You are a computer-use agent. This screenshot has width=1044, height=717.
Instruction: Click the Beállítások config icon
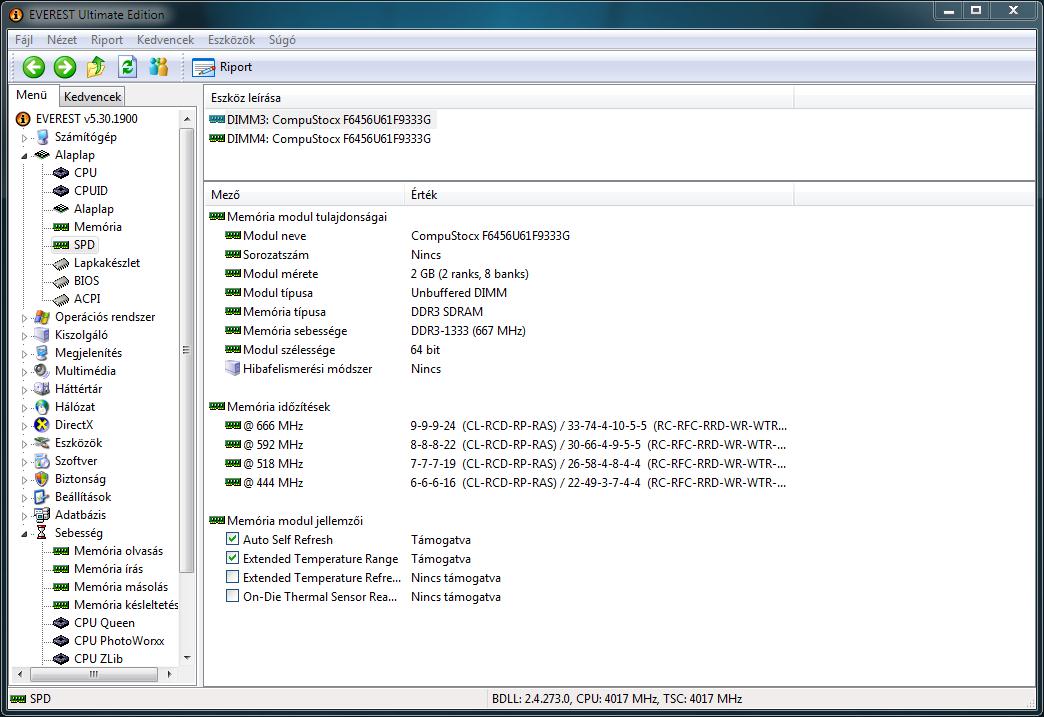[42, 497]
